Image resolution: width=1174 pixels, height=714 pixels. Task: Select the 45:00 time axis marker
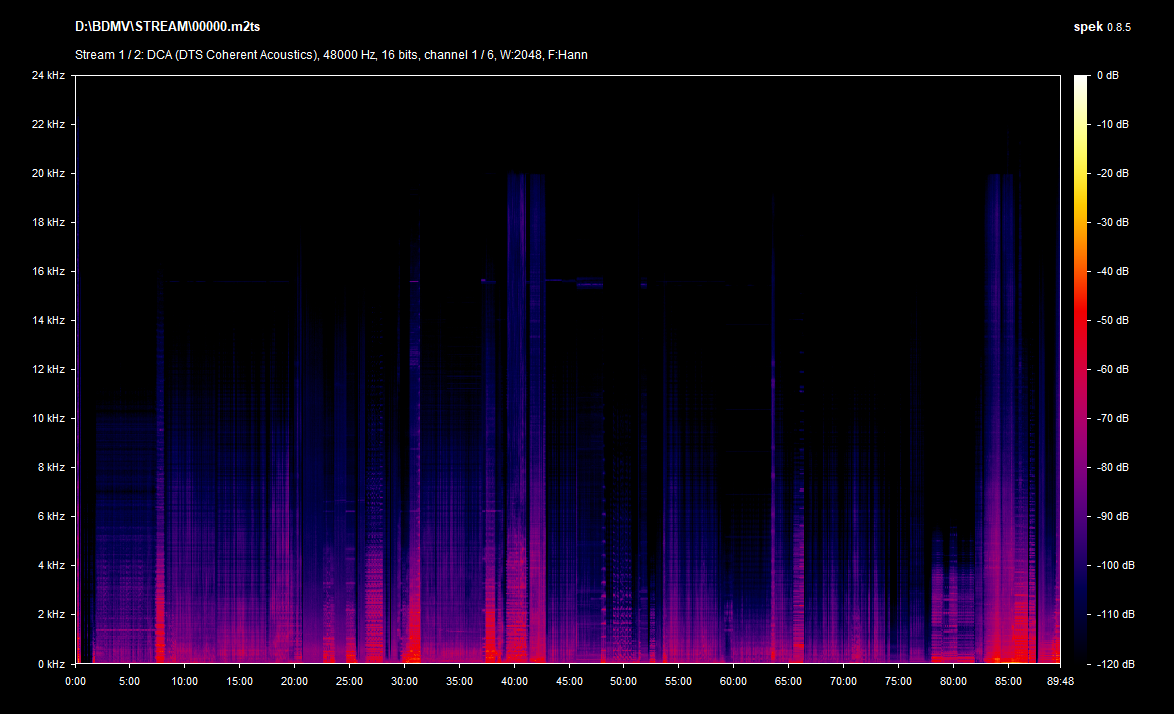click(x=568, y=682)
